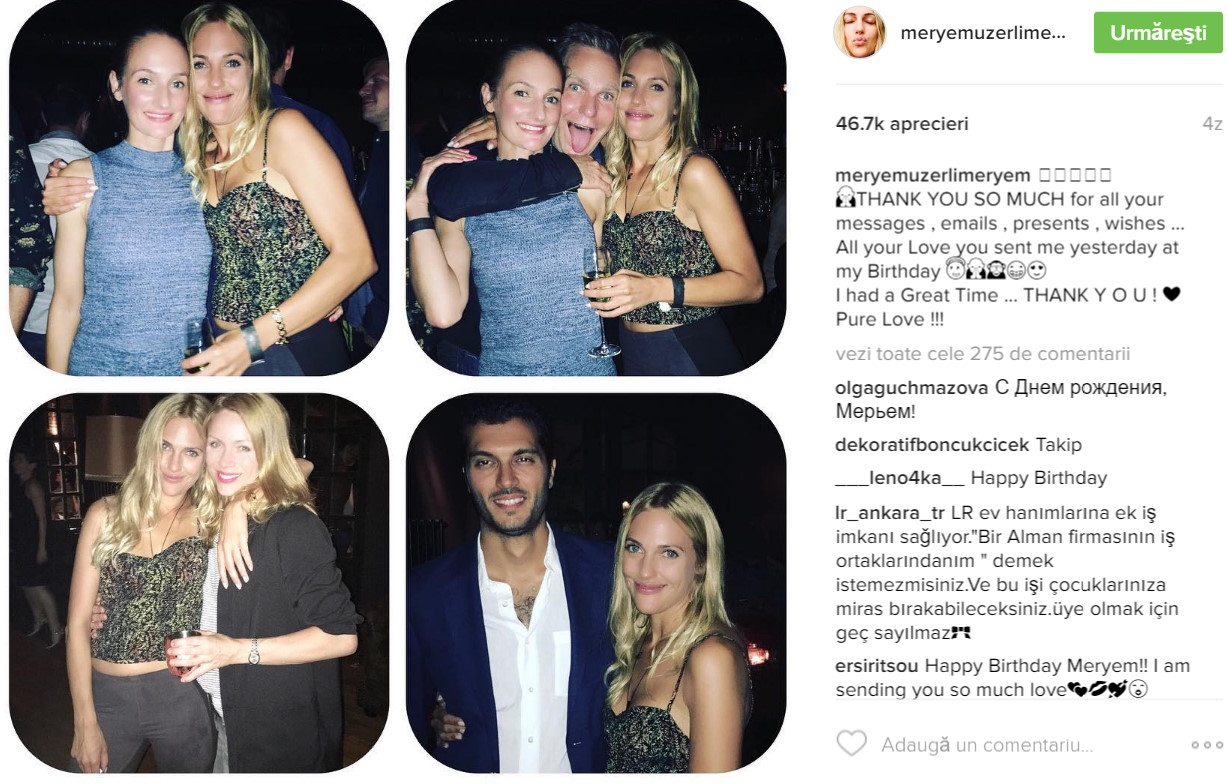Click the meryemuzerlimeryem caption username

pos(931,174)
